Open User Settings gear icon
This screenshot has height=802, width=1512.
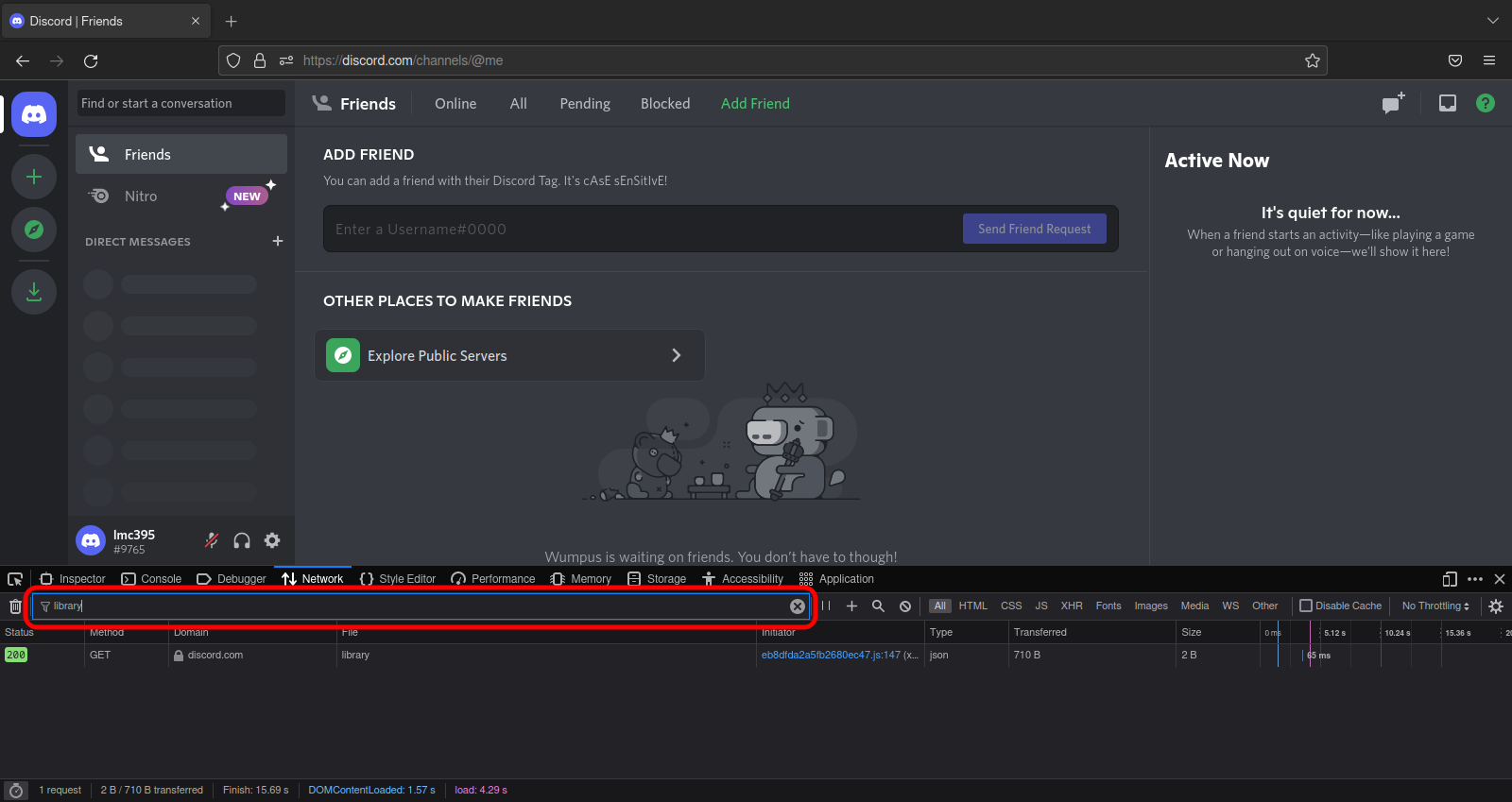(272, 540)
